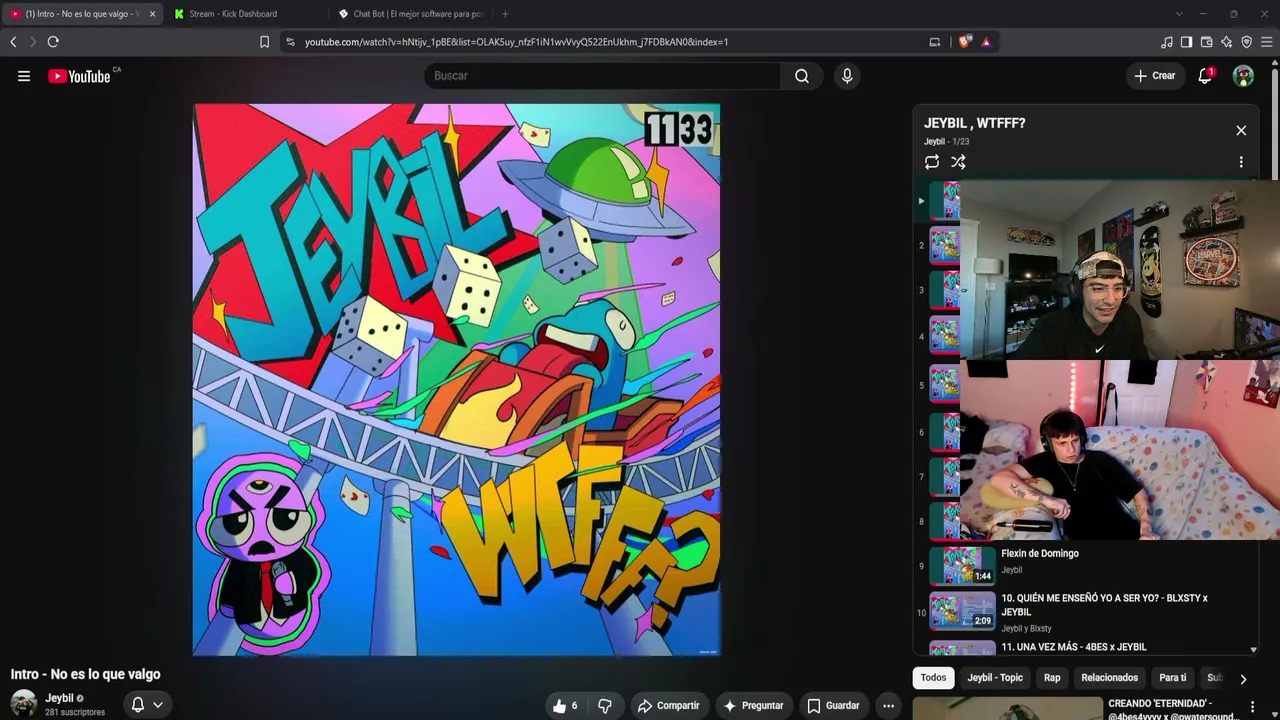Save video with Guardar
The image size is (1280, 720).
833,706
